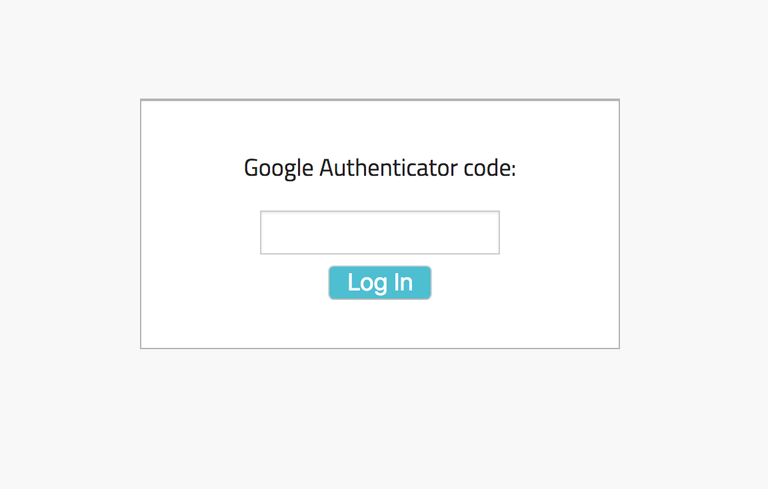Select the two-factor code entry box

(x=380, y=232)
